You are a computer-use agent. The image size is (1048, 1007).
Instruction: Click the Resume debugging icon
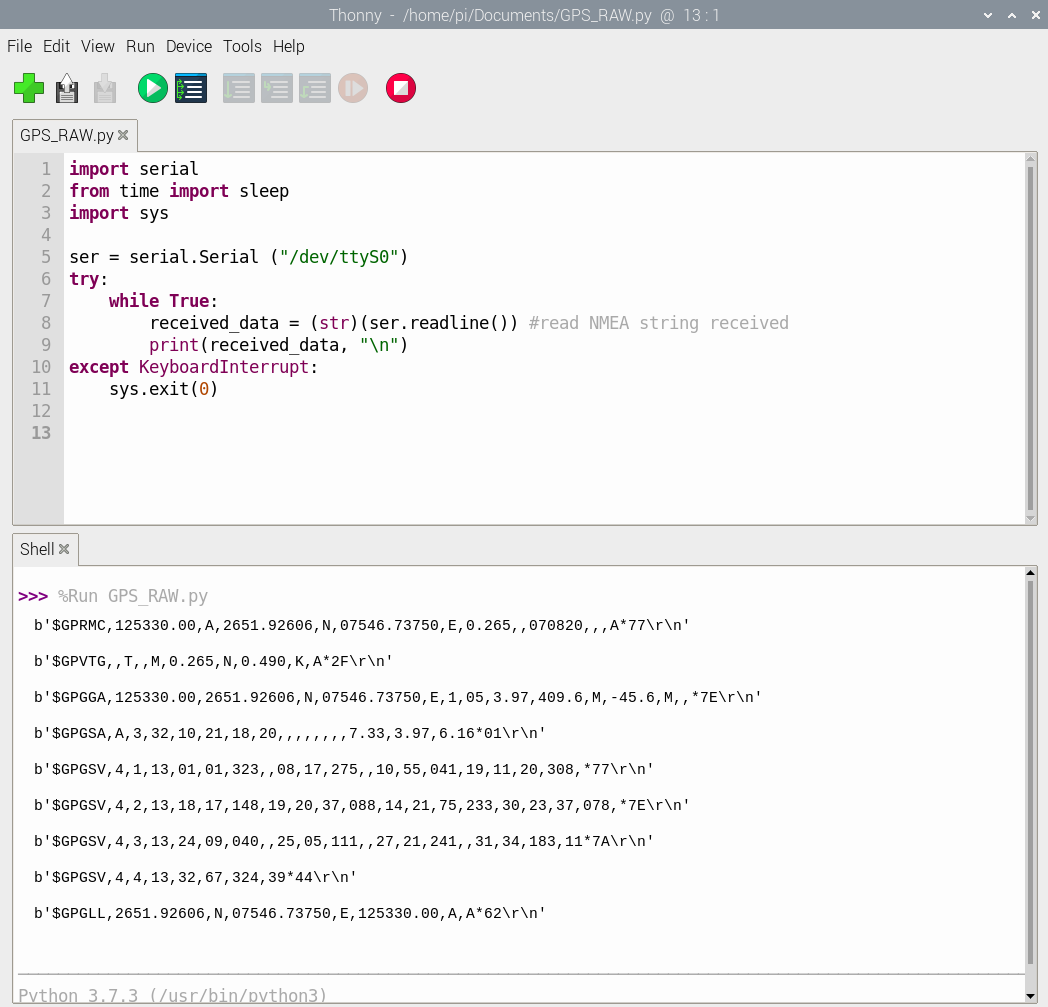[x=352, y=88]
